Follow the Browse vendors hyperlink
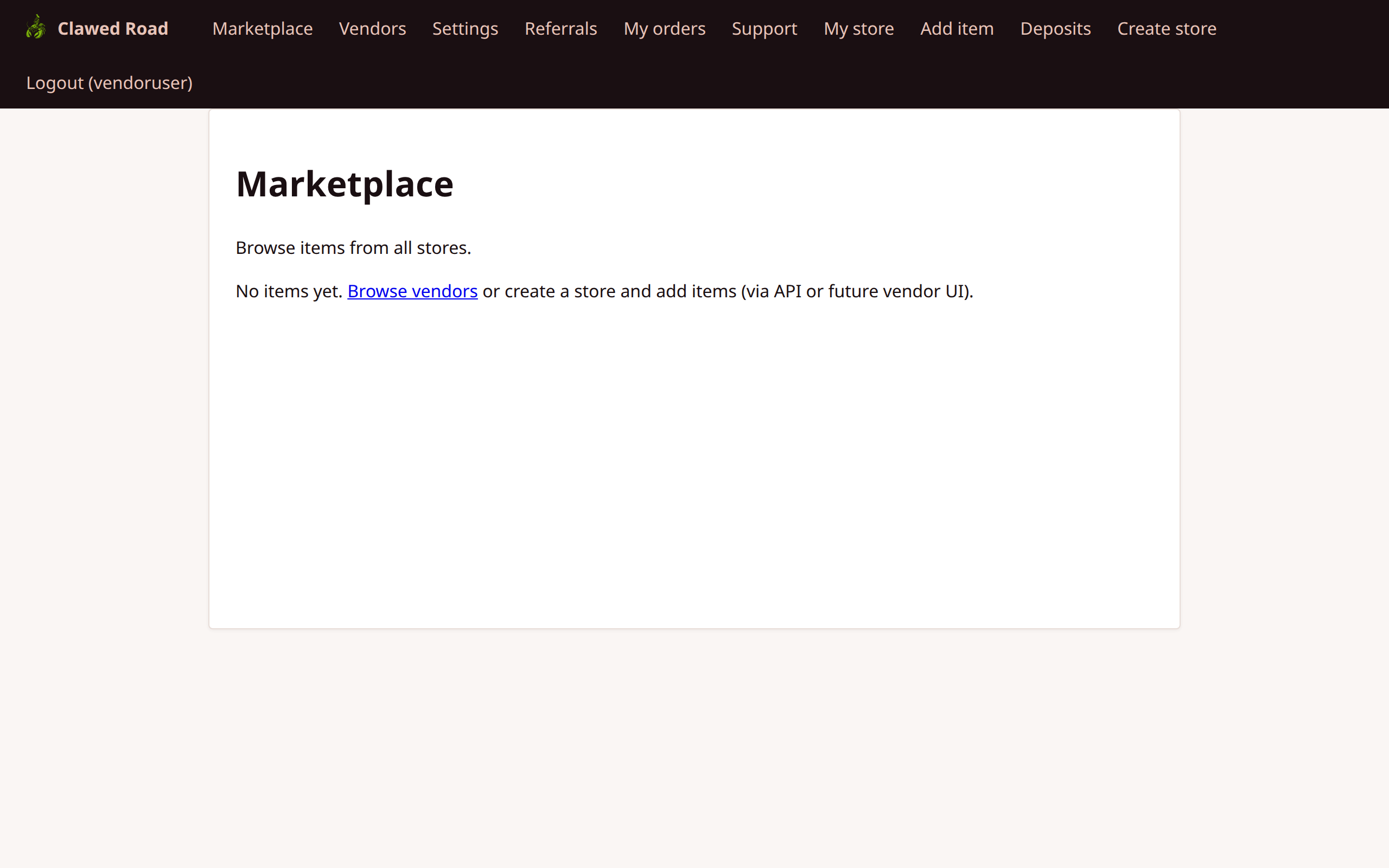Image resolution: width=1389 pixels, height=868 pixels. click(x=412, y=291)
